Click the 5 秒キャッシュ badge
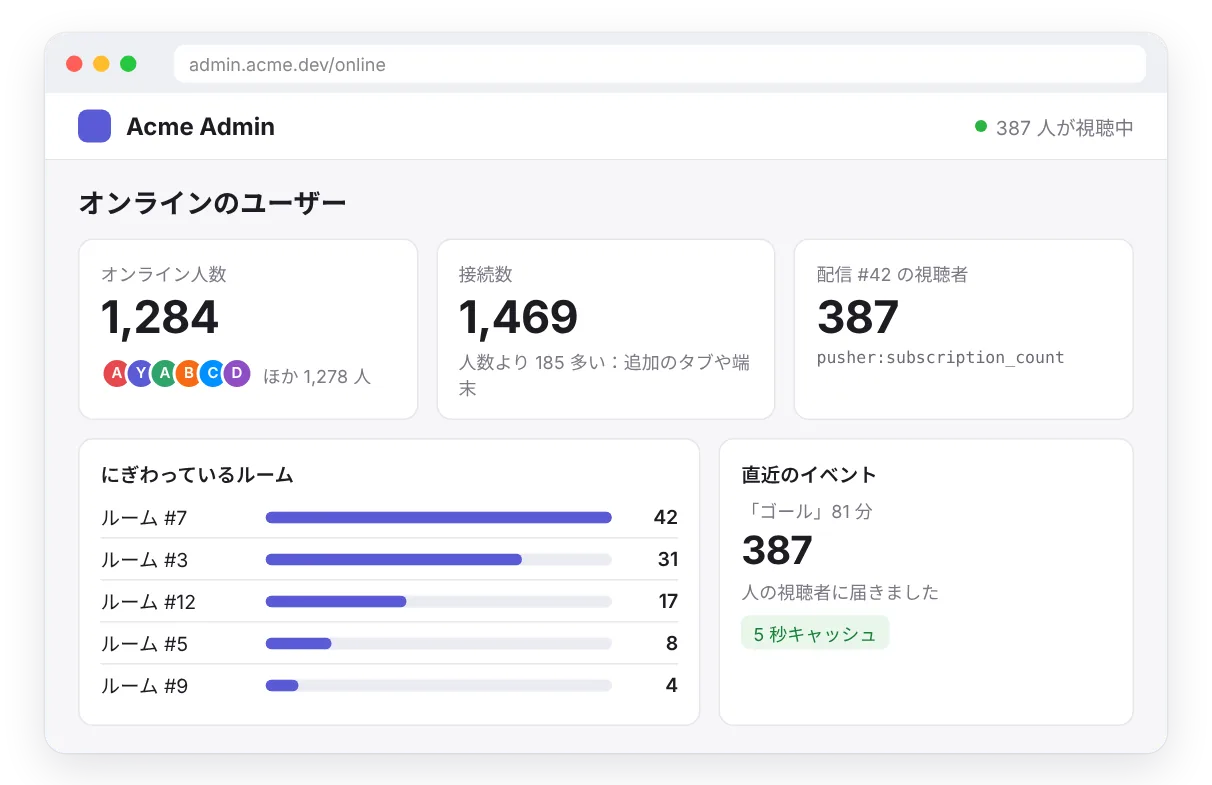 [x=815, y=634]
